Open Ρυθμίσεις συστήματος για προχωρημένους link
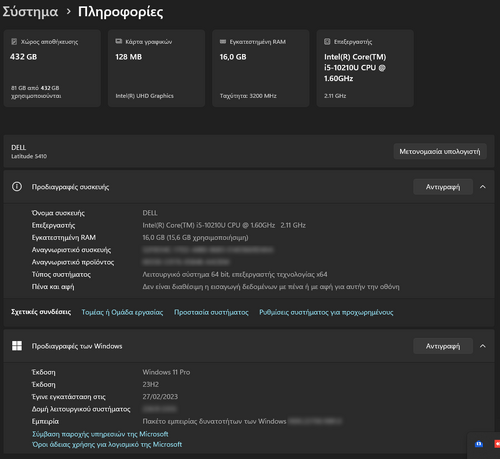This screenshot has width=500, height=459. point(326,312)
